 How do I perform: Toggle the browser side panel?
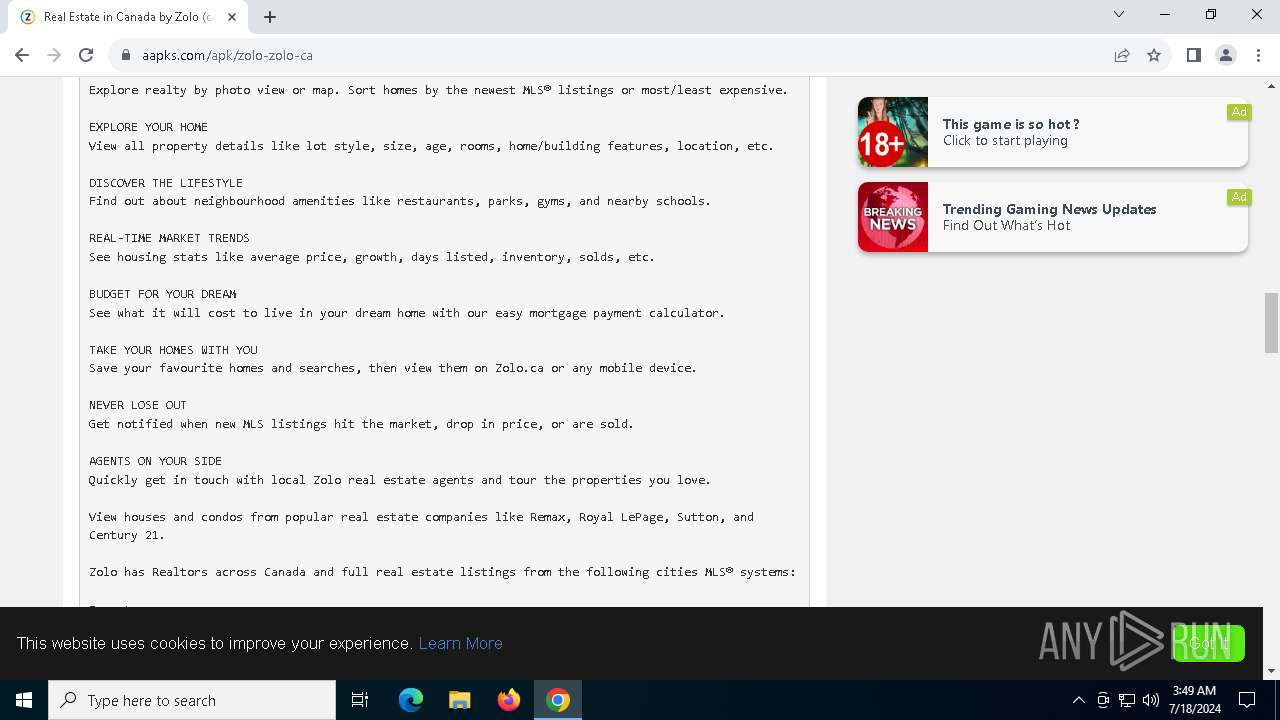click(x=1193, y=55)
